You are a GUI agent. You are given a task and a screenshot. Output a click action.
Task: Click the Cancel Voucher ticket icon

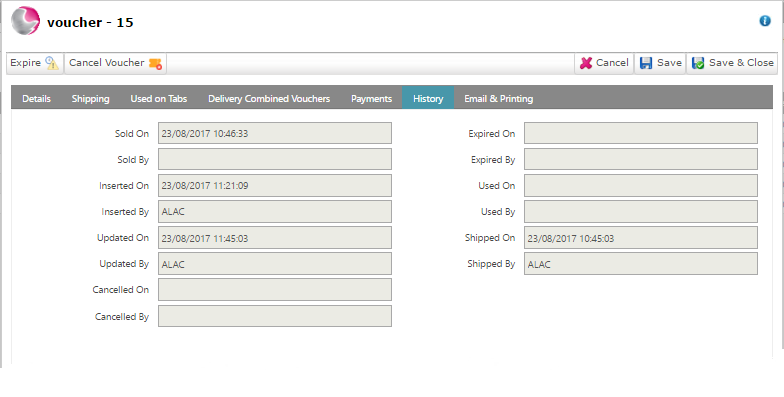[x=155, y=64]
